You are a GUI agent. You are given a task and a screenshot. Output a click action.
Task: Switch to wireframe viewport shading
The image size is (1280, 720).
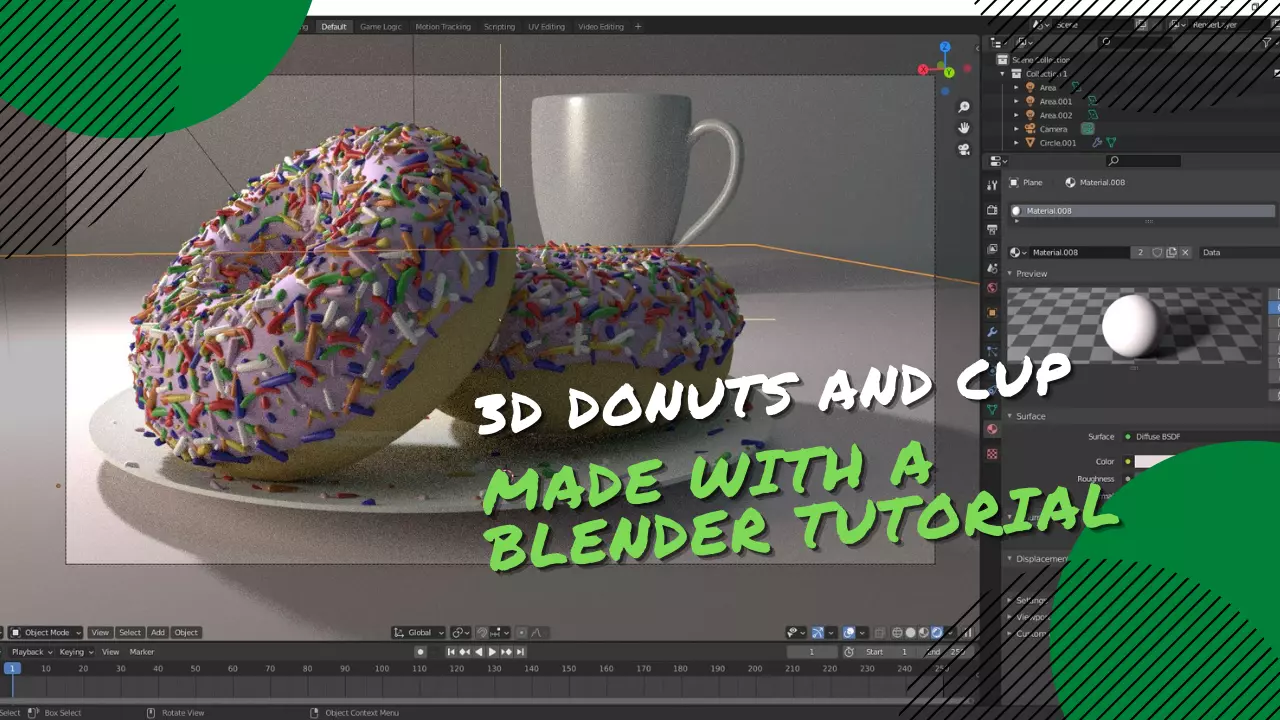coord(897,632)
